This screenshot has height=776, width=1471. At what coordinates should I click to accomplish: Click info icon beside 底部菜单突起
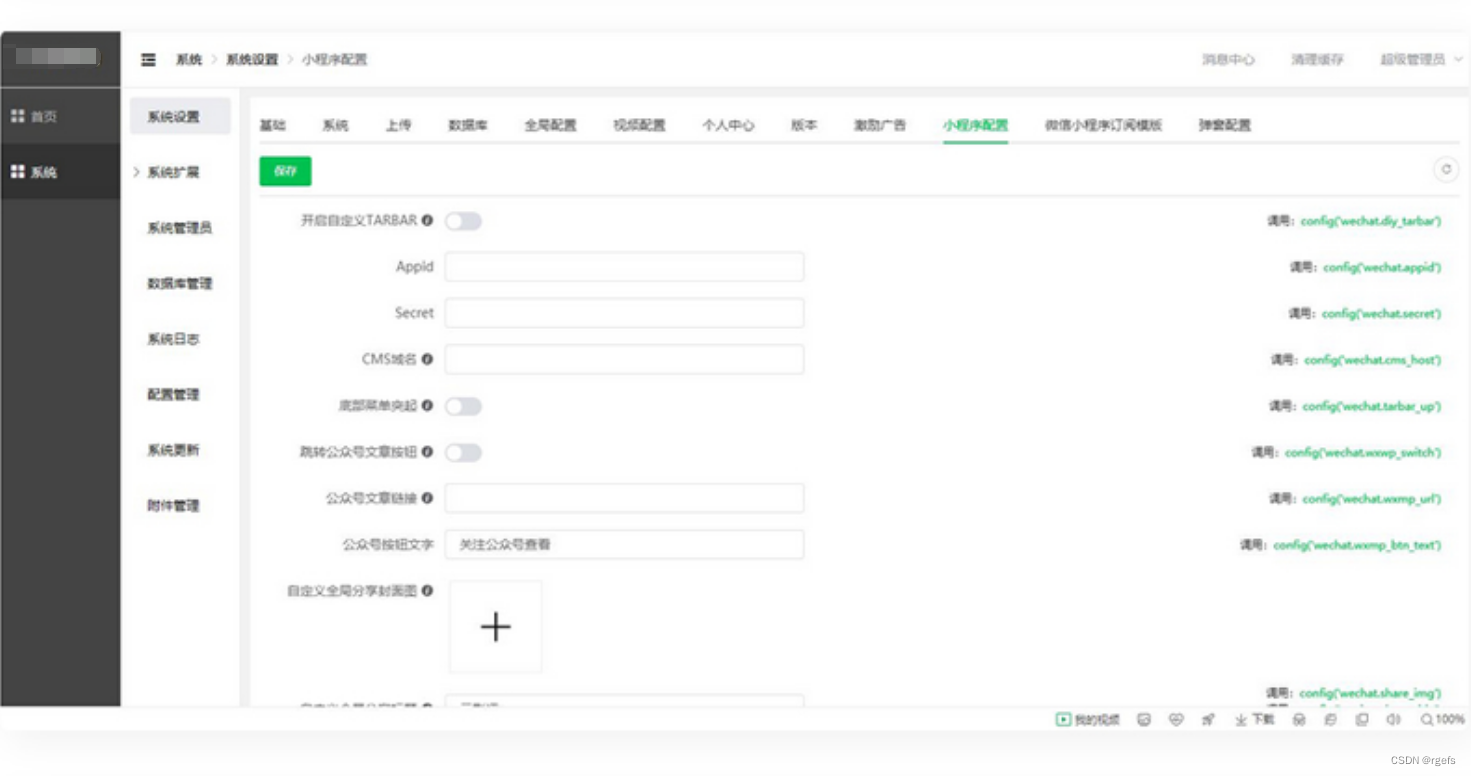coord(427,406)
